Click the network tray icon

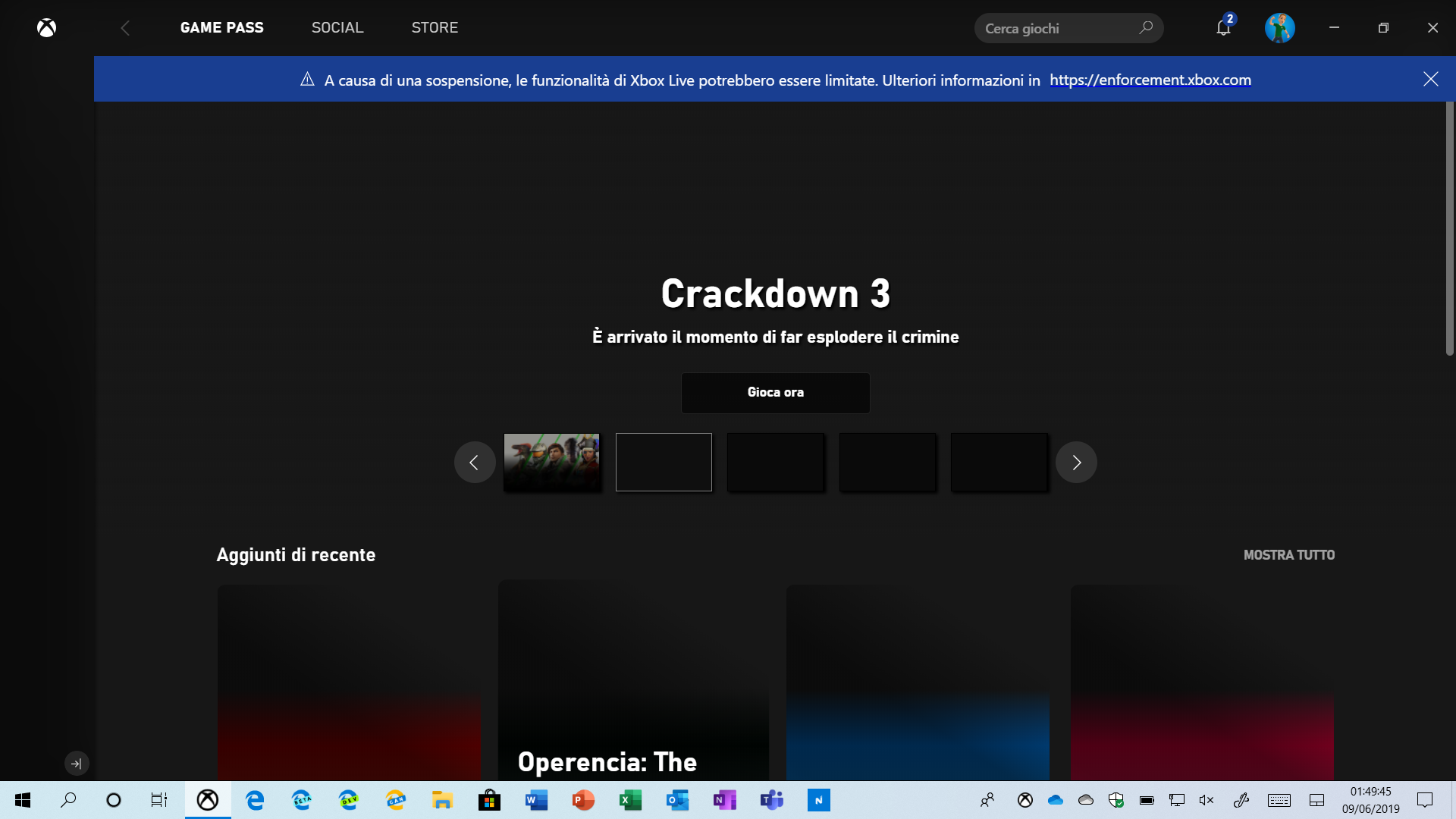pos(1177,800)
